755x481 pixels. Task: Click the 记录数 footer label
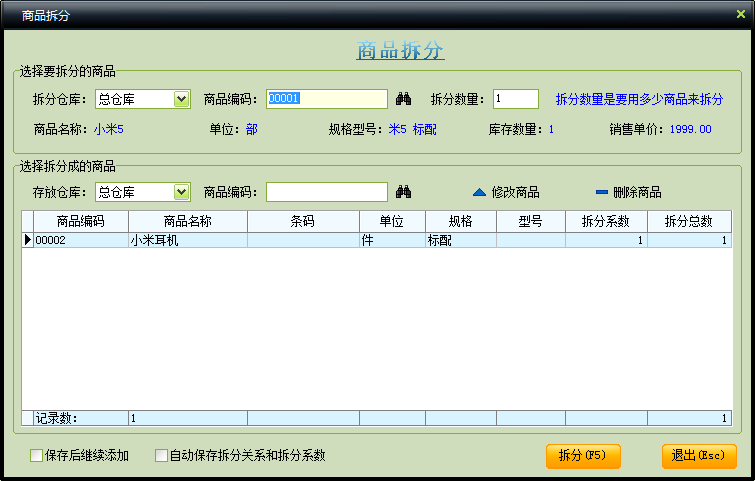click(x=56, y=418)
